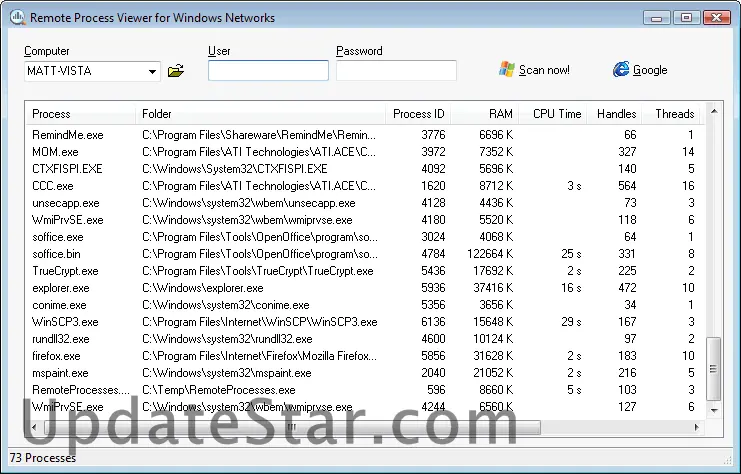
Task: Select the RemoteProcesses... process row
Action: point(365,390)
